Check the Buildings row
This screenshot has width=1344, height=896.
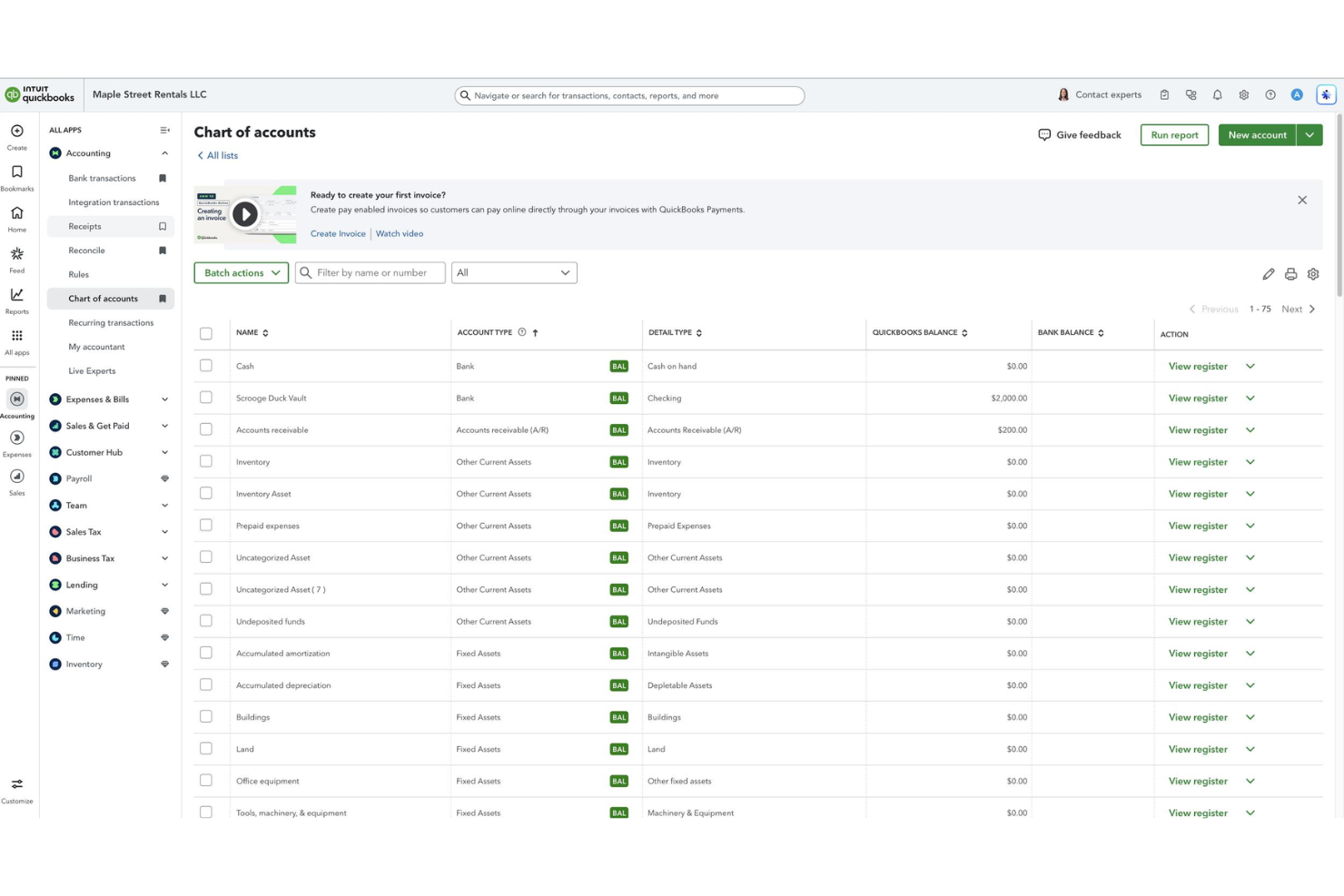(206, 716)
